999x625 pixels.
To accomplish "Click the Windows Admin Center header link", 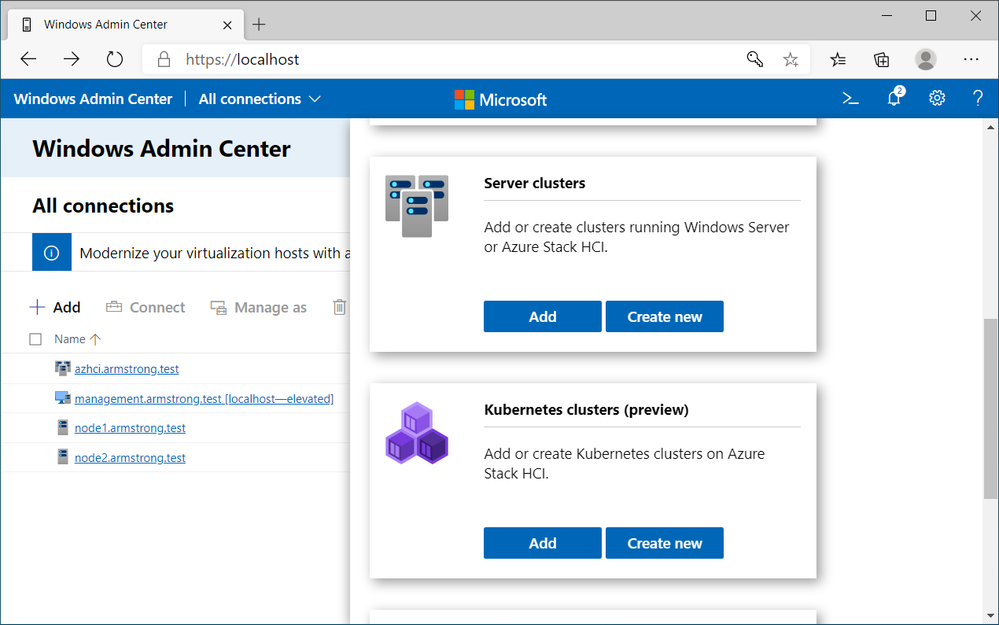I will [x=93, y=99].
